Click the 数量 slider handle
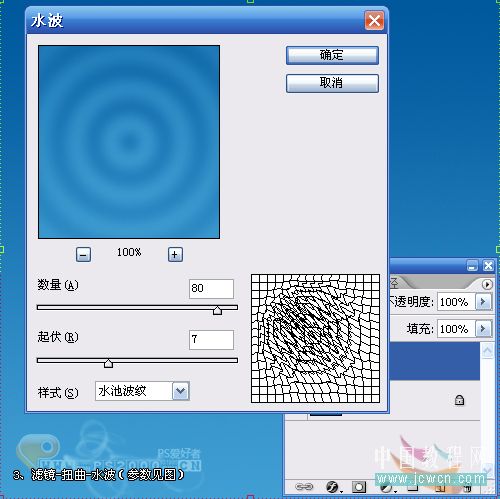500x499 pixels. click(217, 310)
